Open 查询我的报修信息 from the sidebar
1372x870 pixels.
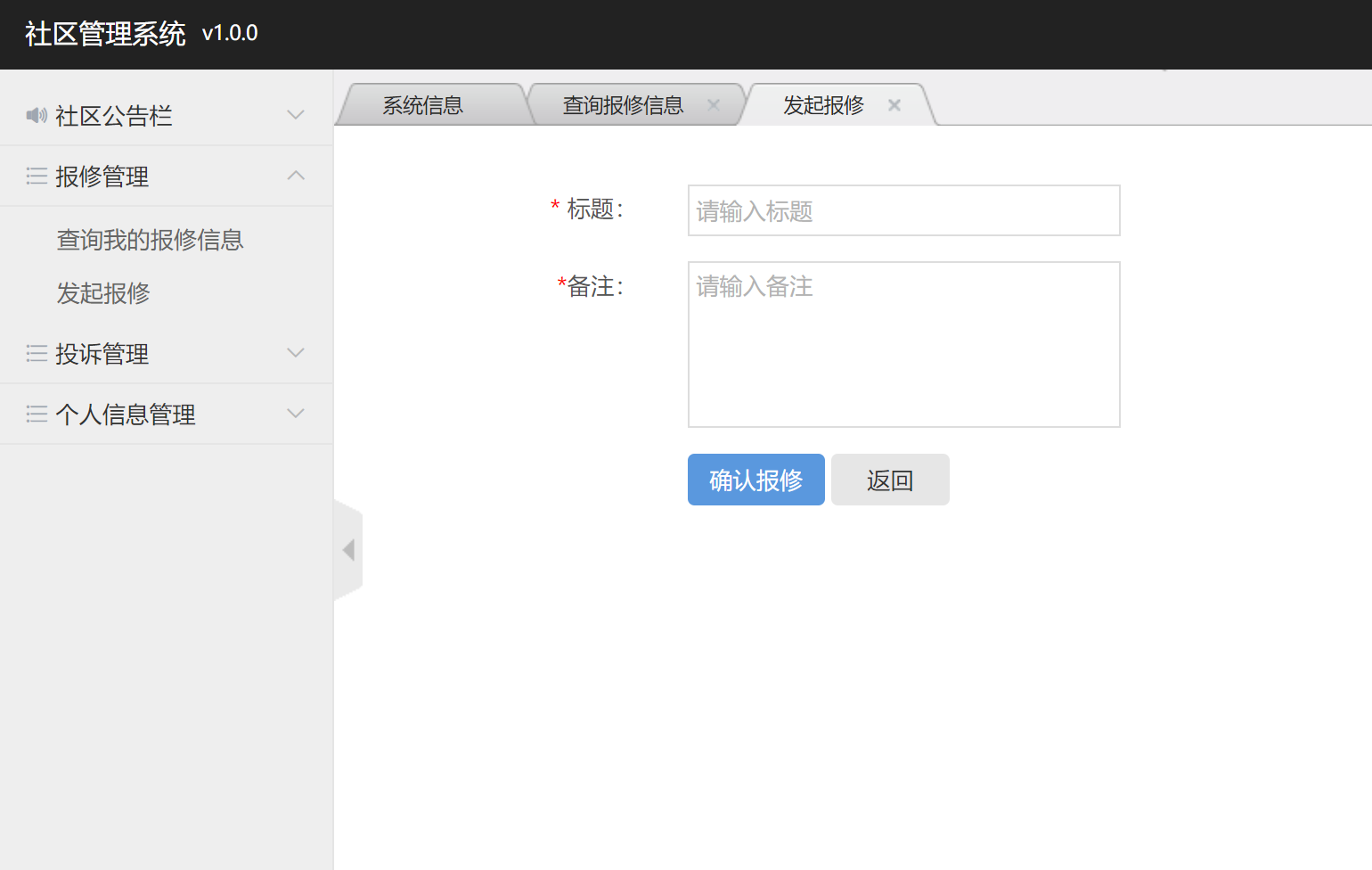[x=150, y=240]
